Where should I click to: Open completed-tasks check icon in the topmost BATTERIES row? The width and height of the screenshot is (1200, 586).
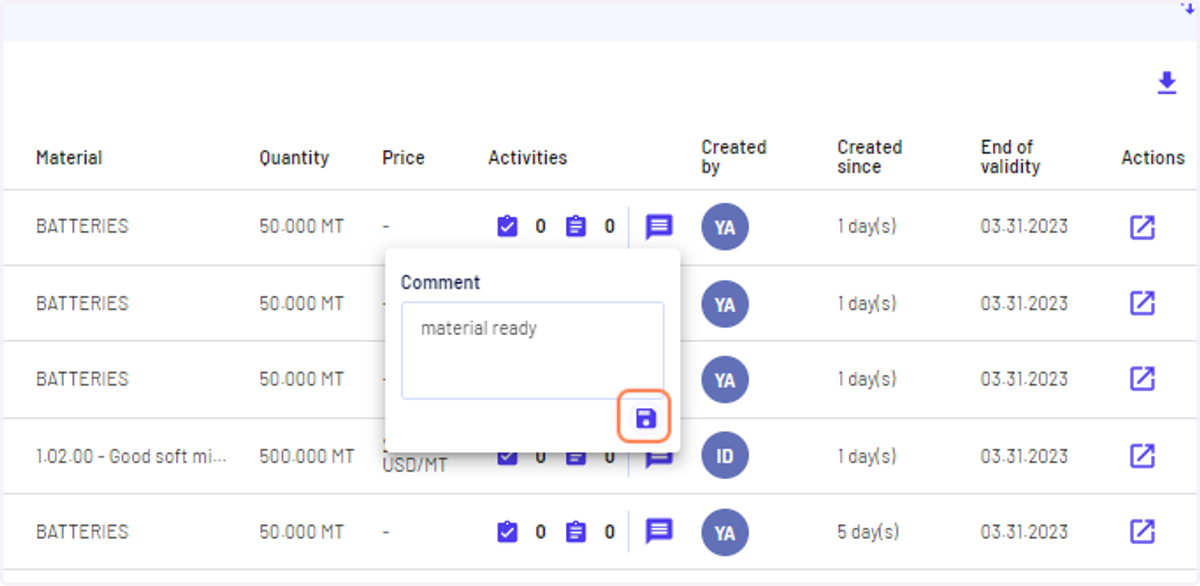pos(508,227)
